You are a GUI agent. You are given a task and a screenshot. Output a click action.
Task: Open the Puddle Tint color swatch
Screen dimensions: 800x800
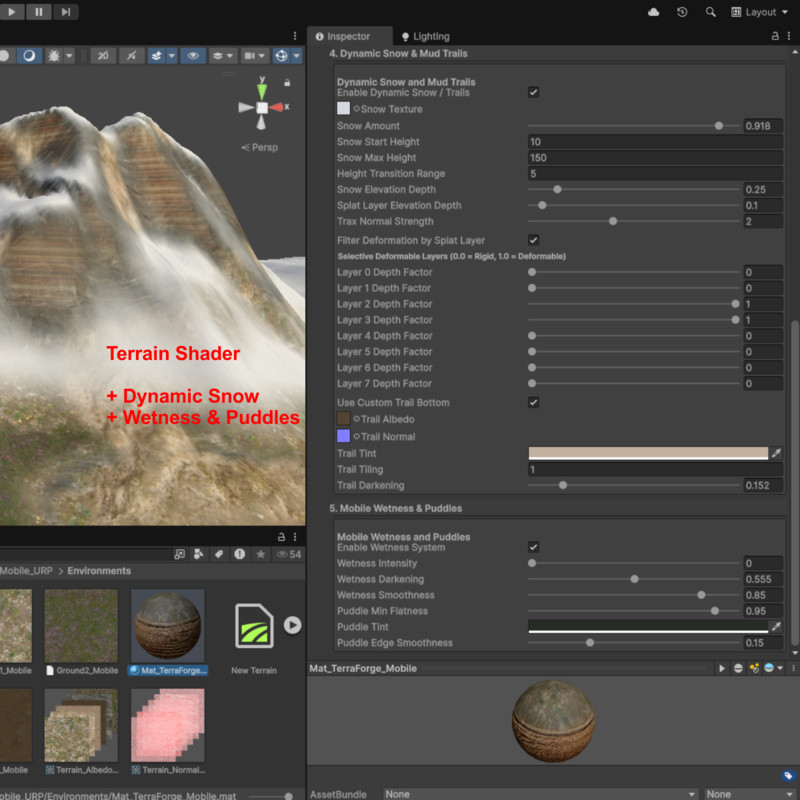click(648, 627)
